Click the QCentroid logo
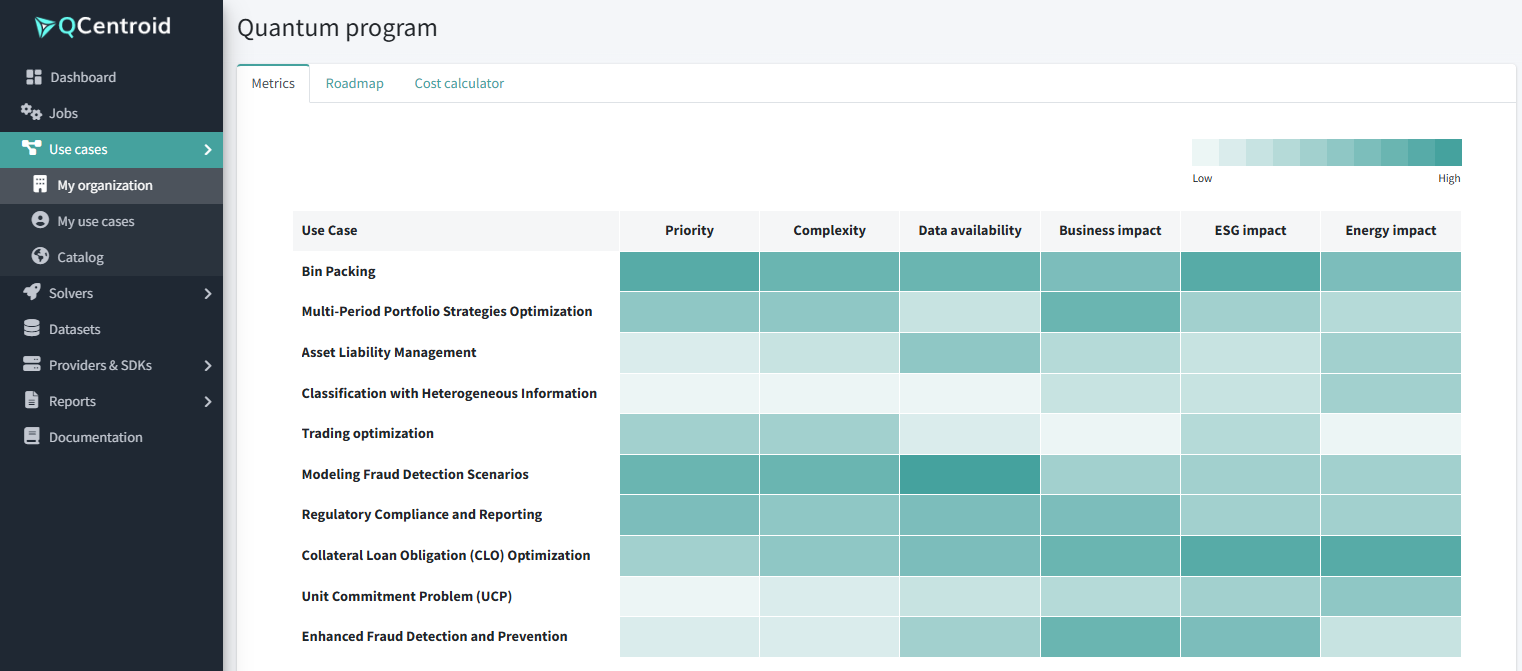This screenshot has width=1522, height=671. (103, 27)
